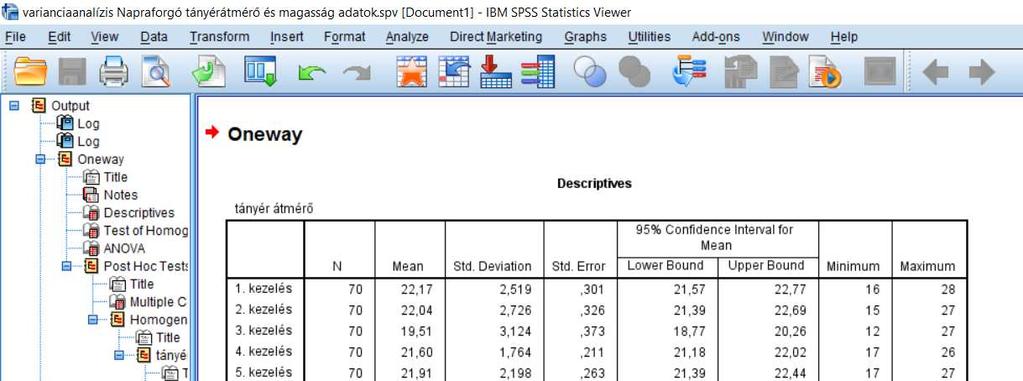
Task: Collapse the Output root node
Action: 14,106
